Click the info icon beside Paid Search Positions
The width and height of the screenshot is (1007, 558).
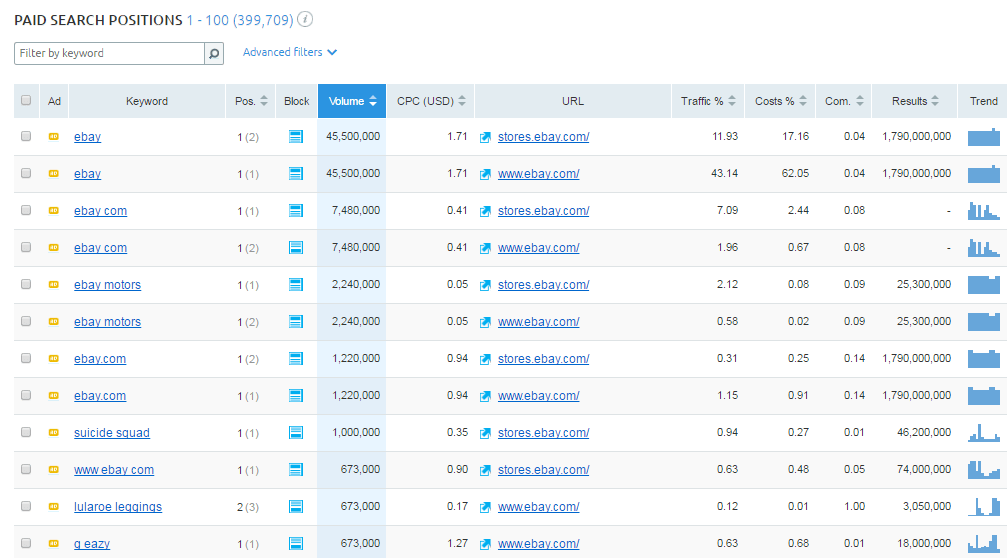tap(306, 19)
